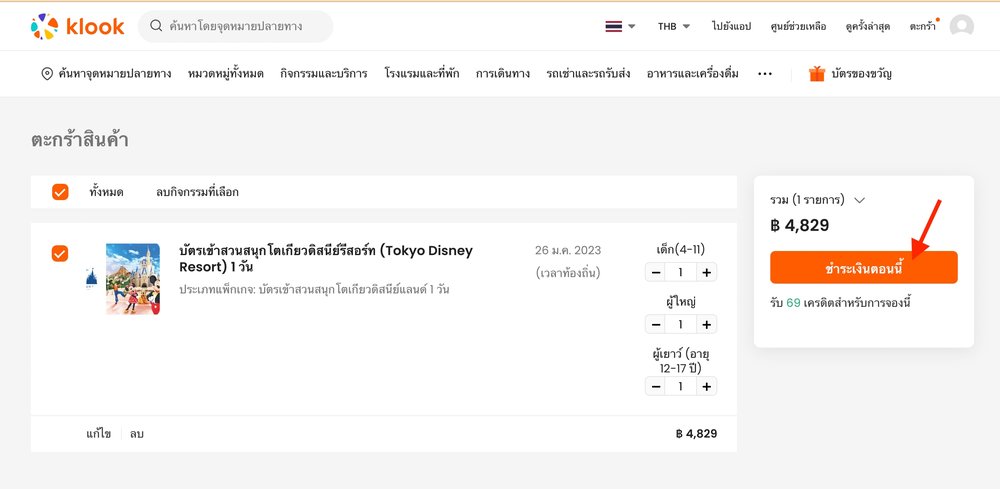Image resolution: width=1000 pixels, height=489 pixels.
Task: Click the youth quantity value field
Action: (680, 386)
